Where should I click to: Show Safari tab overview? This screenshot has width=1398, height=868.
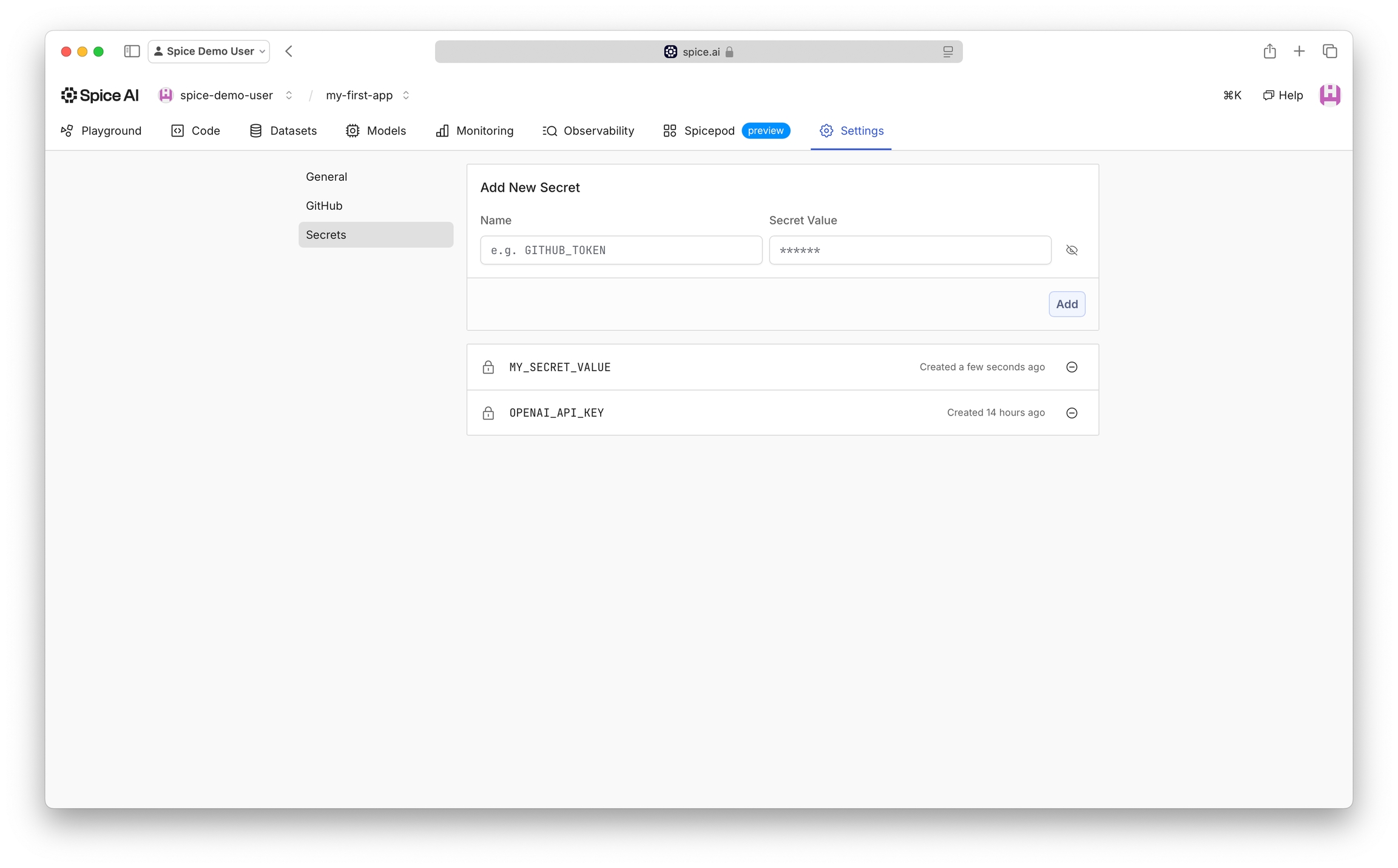(x=1329, y=52)
